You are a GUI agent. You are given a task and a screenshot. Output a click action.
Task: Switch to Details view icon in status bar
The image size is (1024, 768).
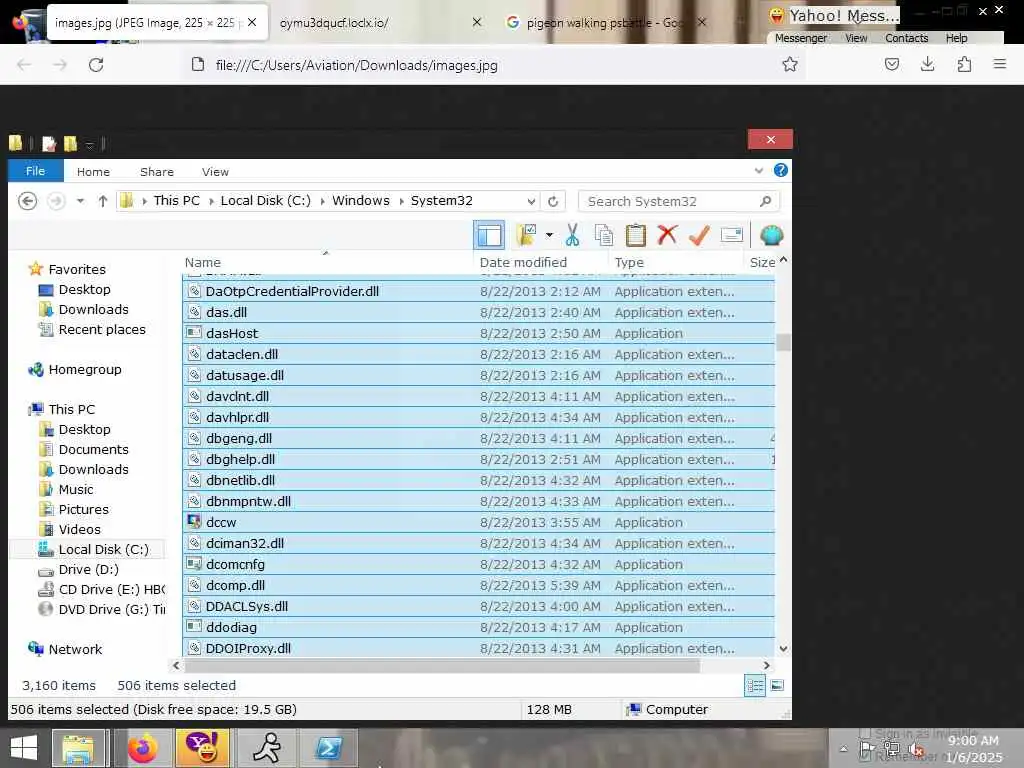click(x=755, y=686)
